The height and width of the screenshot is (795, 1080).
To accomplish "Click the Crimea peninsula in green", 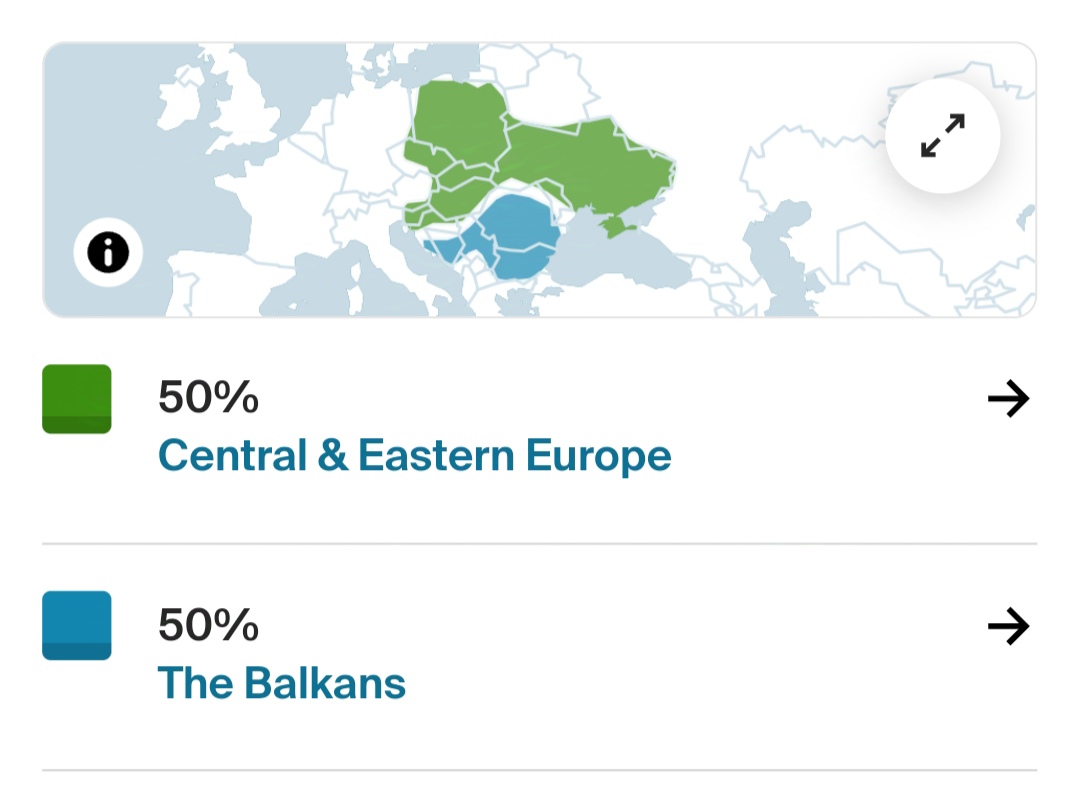I will 618,226.
